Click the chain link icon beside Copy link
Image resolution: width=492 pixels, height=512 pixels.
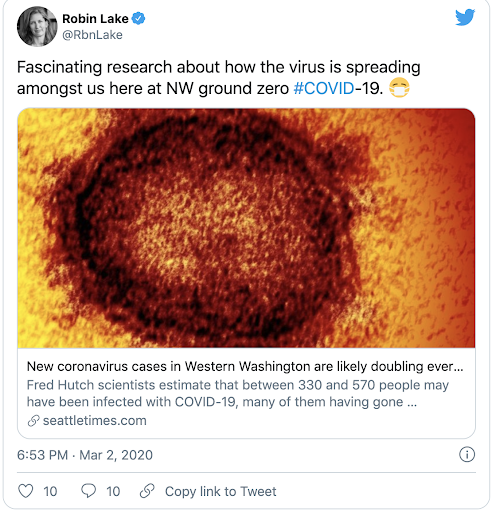pyautogui.click(x=147, y=491)
